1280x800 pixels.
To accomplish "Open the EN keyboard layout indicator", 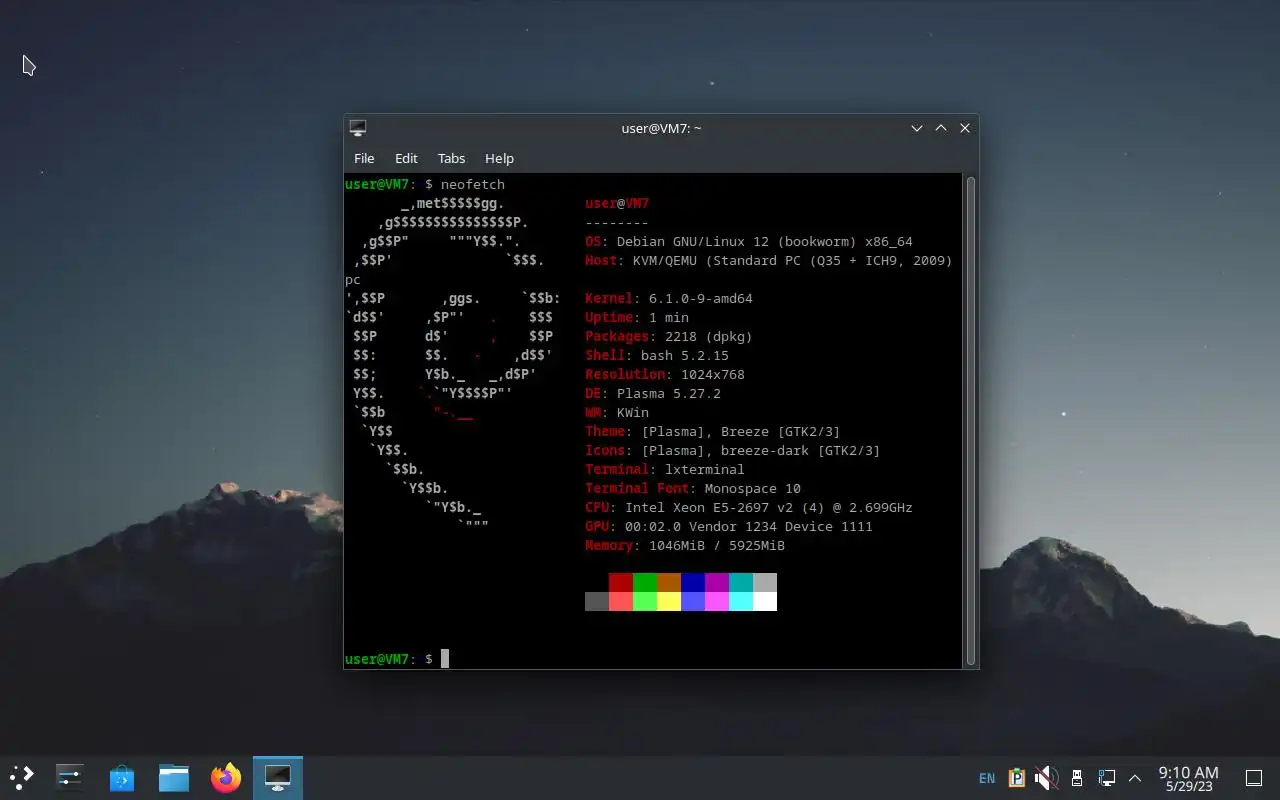I will point(987,779).
